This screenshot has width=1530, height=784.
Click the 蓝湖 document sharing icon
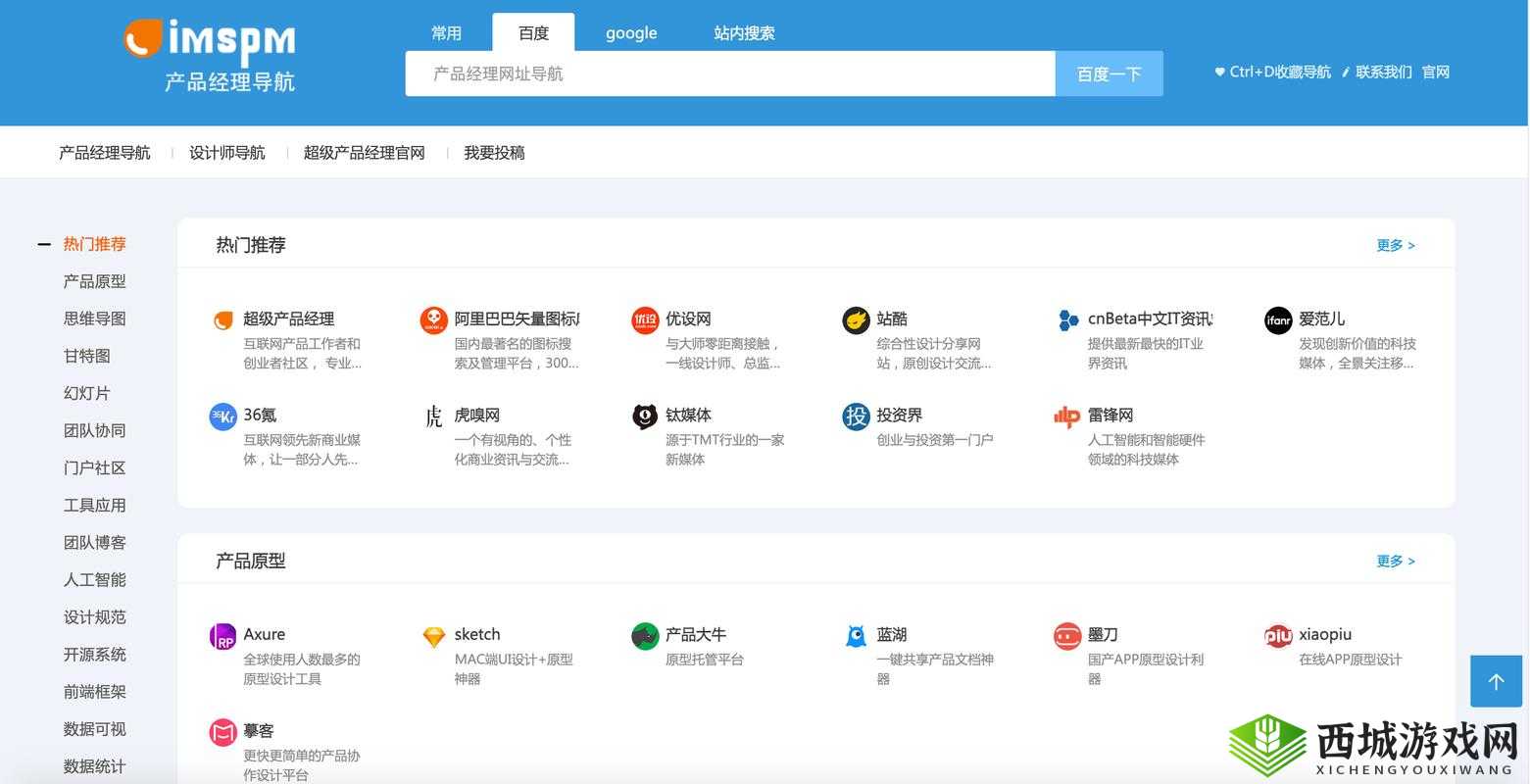(856, 636)
